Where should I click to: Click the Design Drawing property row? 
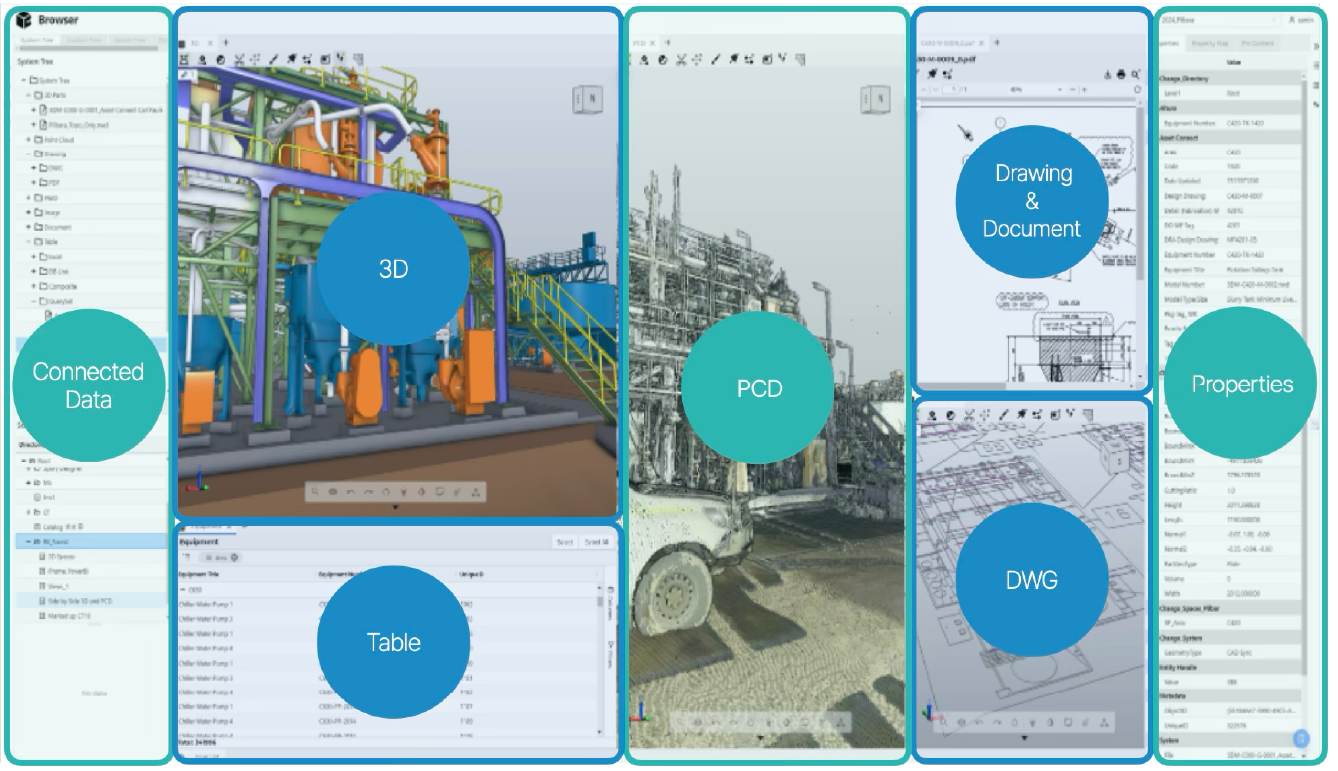click(x=1231, y=196)
